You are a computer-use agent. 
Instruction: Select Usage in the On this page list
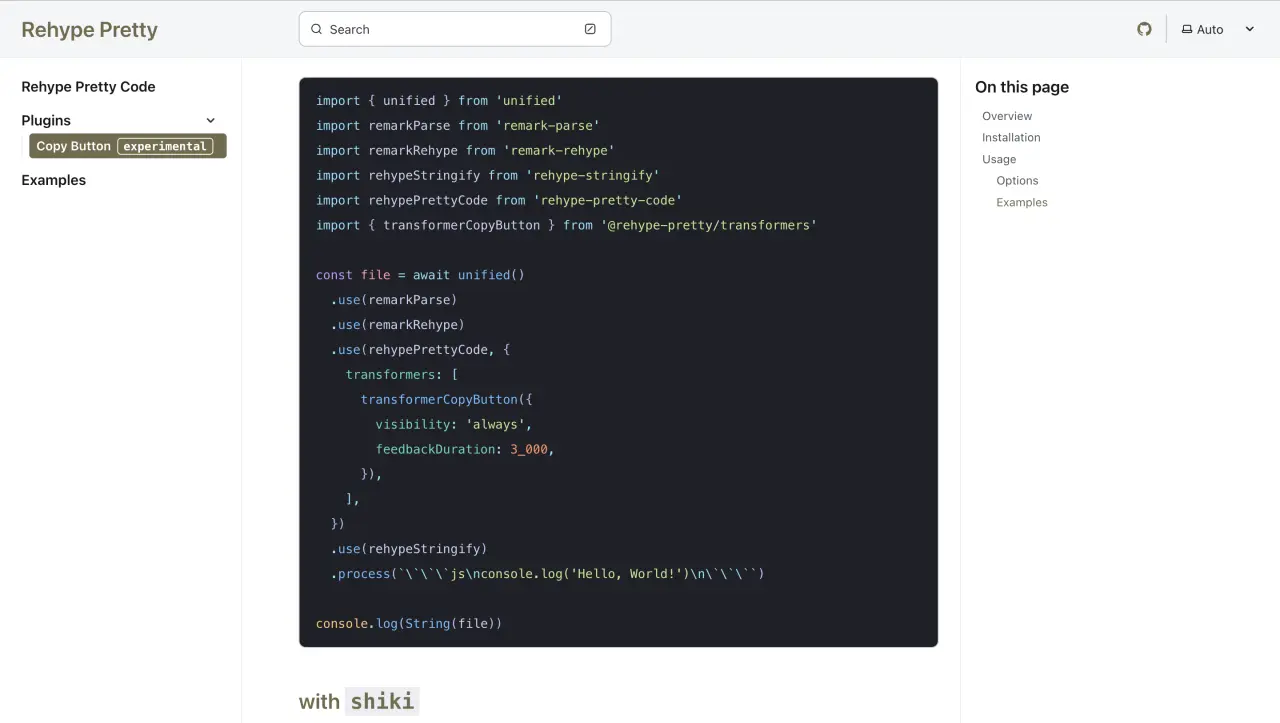coord(998,159)
